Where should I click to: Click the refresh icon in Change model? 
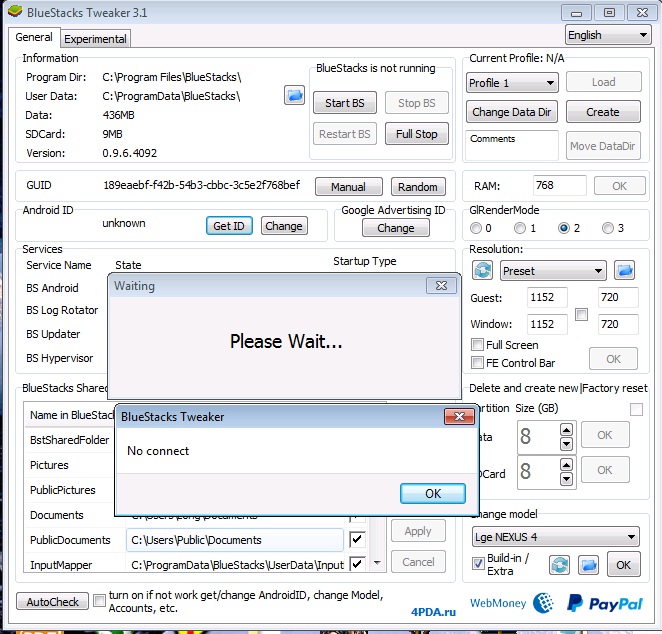click(x=559, y=565)
